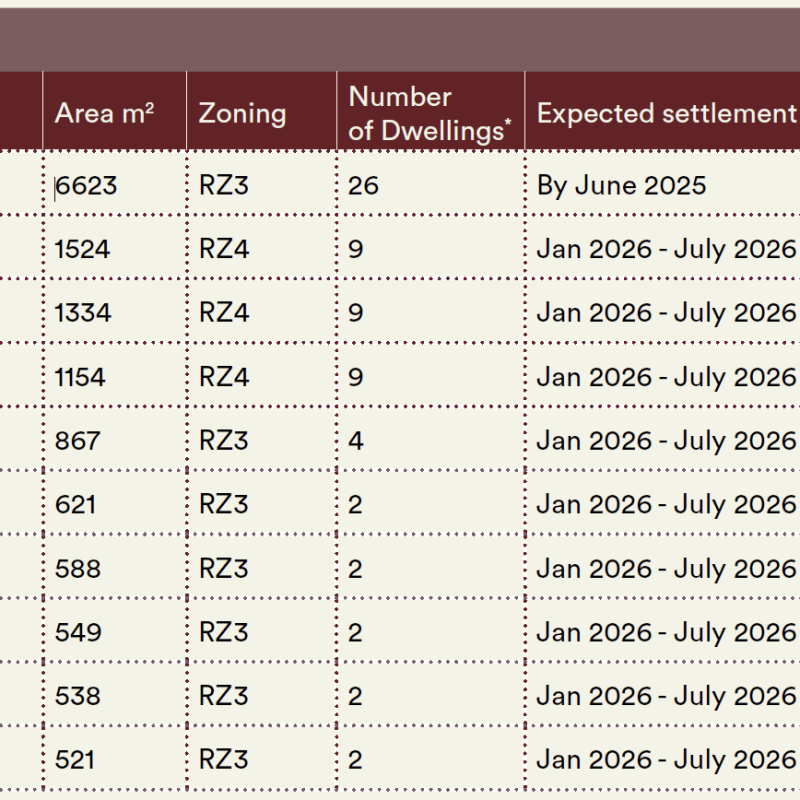Select the settlement date in the 521 row
Viewport: 800px width, 800px height.
[x=666, y=761]
